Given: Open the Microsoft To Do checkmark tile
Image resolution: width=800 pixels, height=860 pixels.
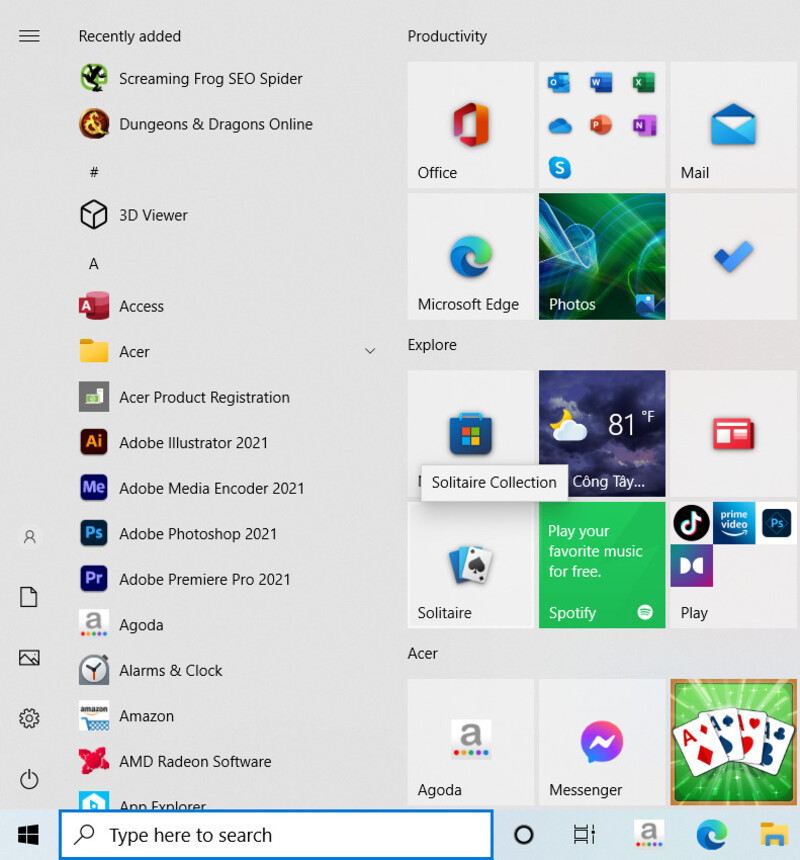Looking at the screenshot, I should pos(733,256).
